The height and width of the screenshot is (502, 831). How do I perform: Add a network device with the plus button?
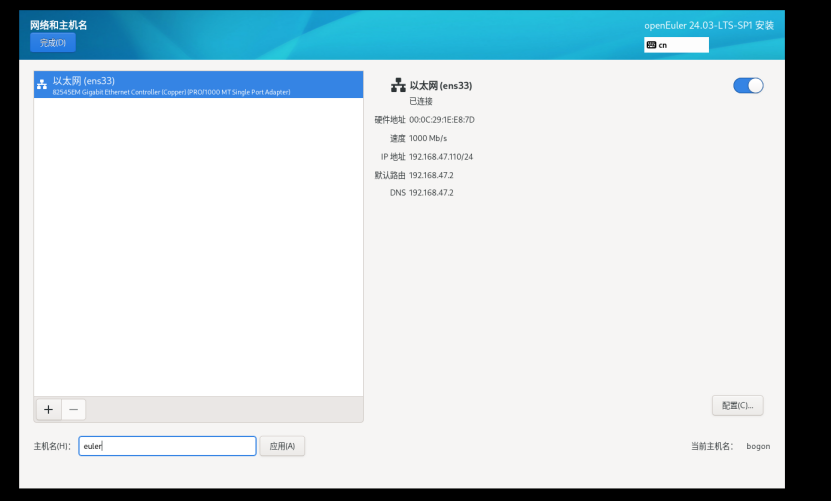pos(48,409)
